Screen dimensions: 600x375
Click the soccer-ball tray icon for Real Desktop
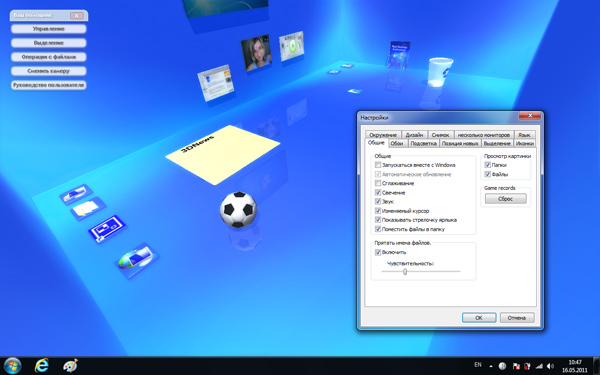click(x=502, y=366)
